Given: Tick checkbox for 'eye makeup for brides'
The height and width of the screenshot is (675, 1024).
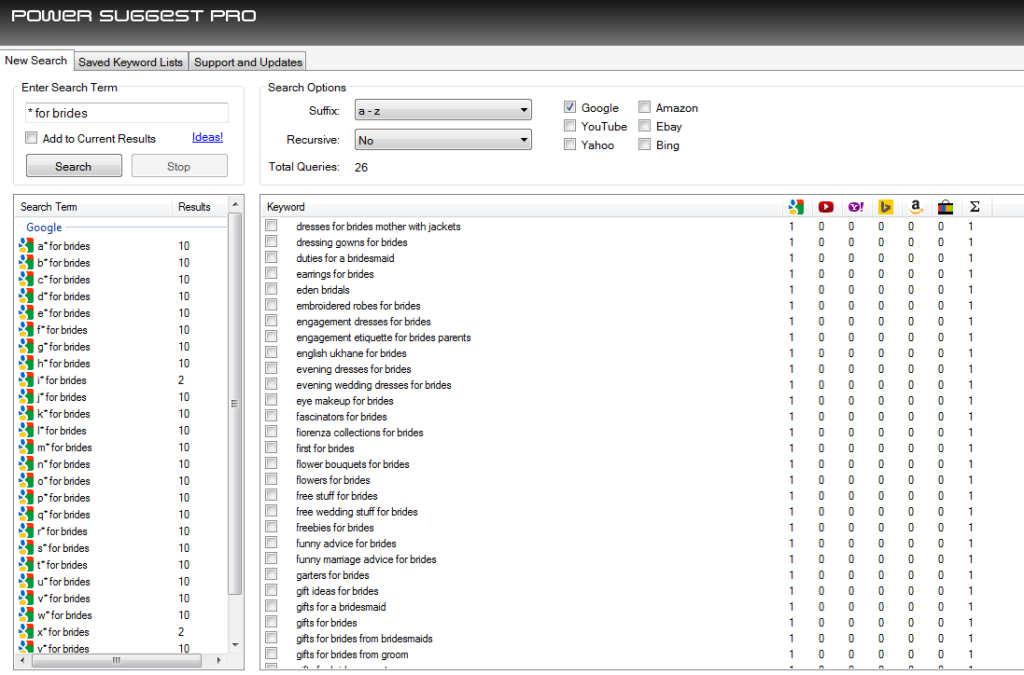Looking at the screenshot, I should (271, 400).
